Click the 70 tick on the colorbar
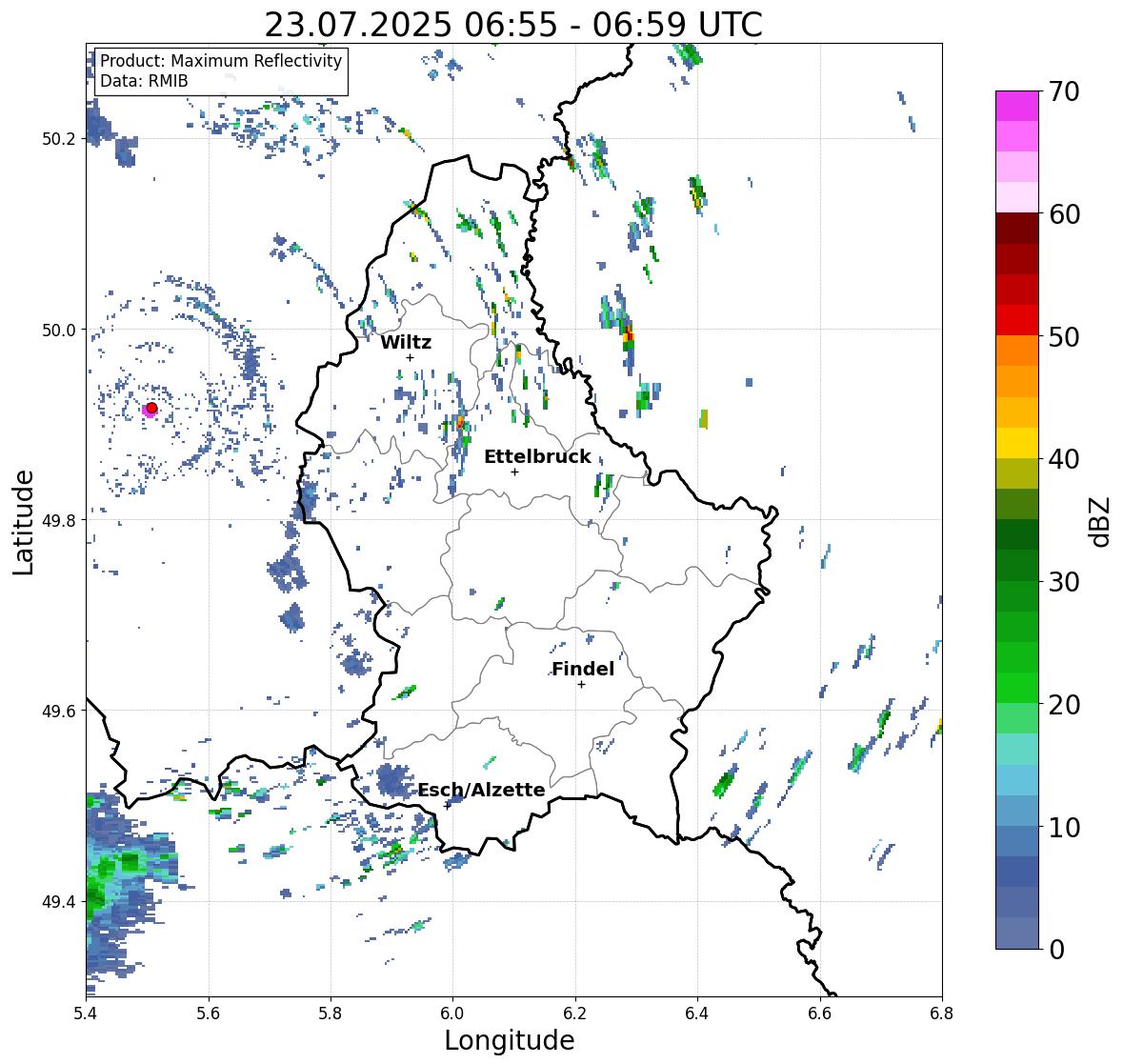 click(1064, 91)
